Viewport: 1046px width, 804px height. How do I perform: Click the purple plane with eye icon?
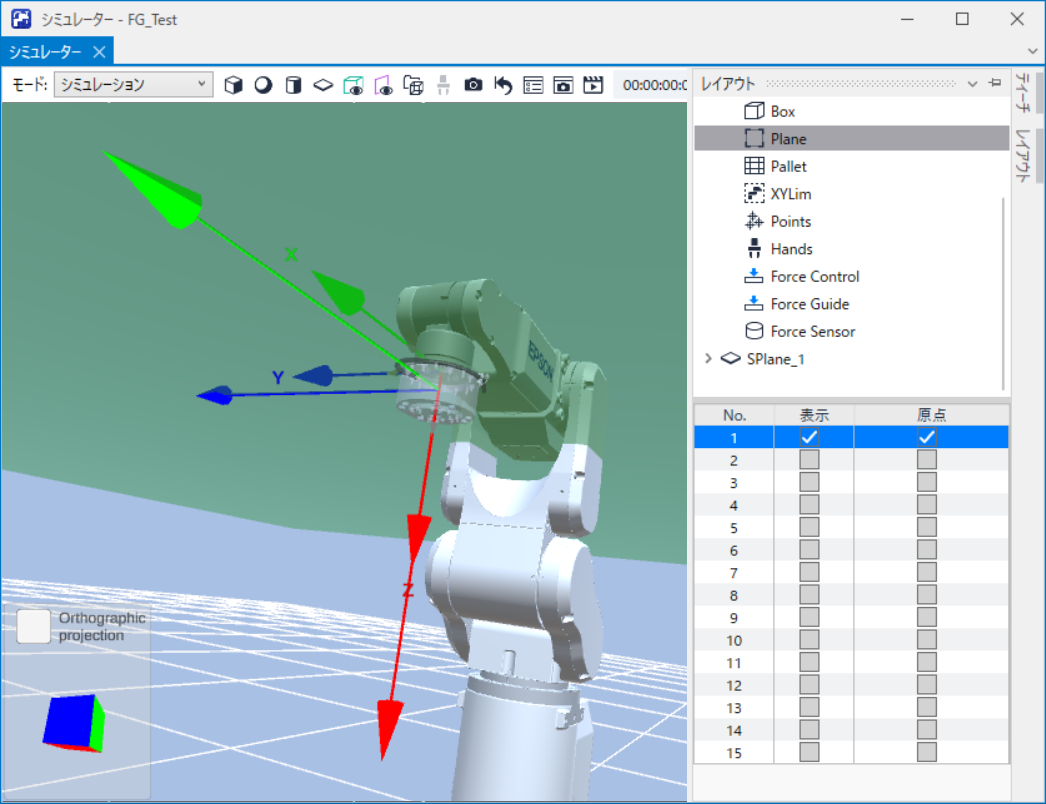click(383, 85)
